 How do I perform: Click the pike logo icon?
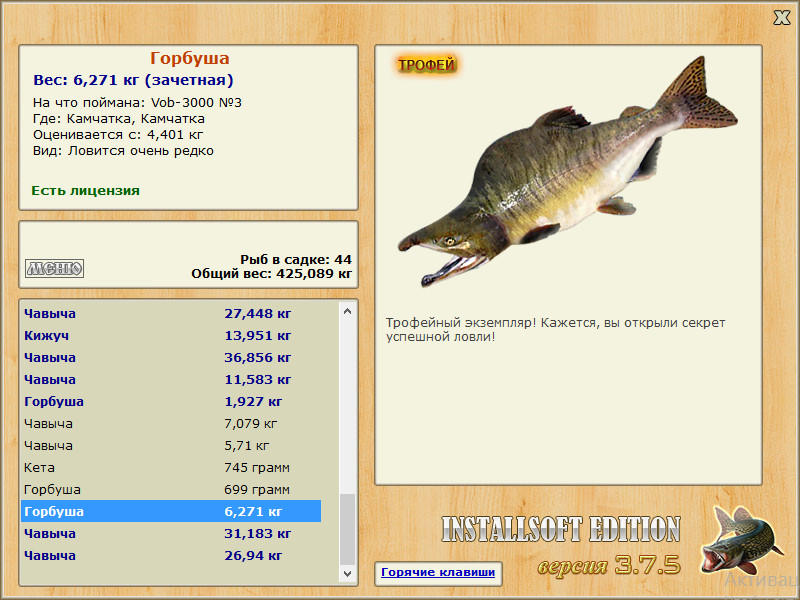tap(741, 541)
